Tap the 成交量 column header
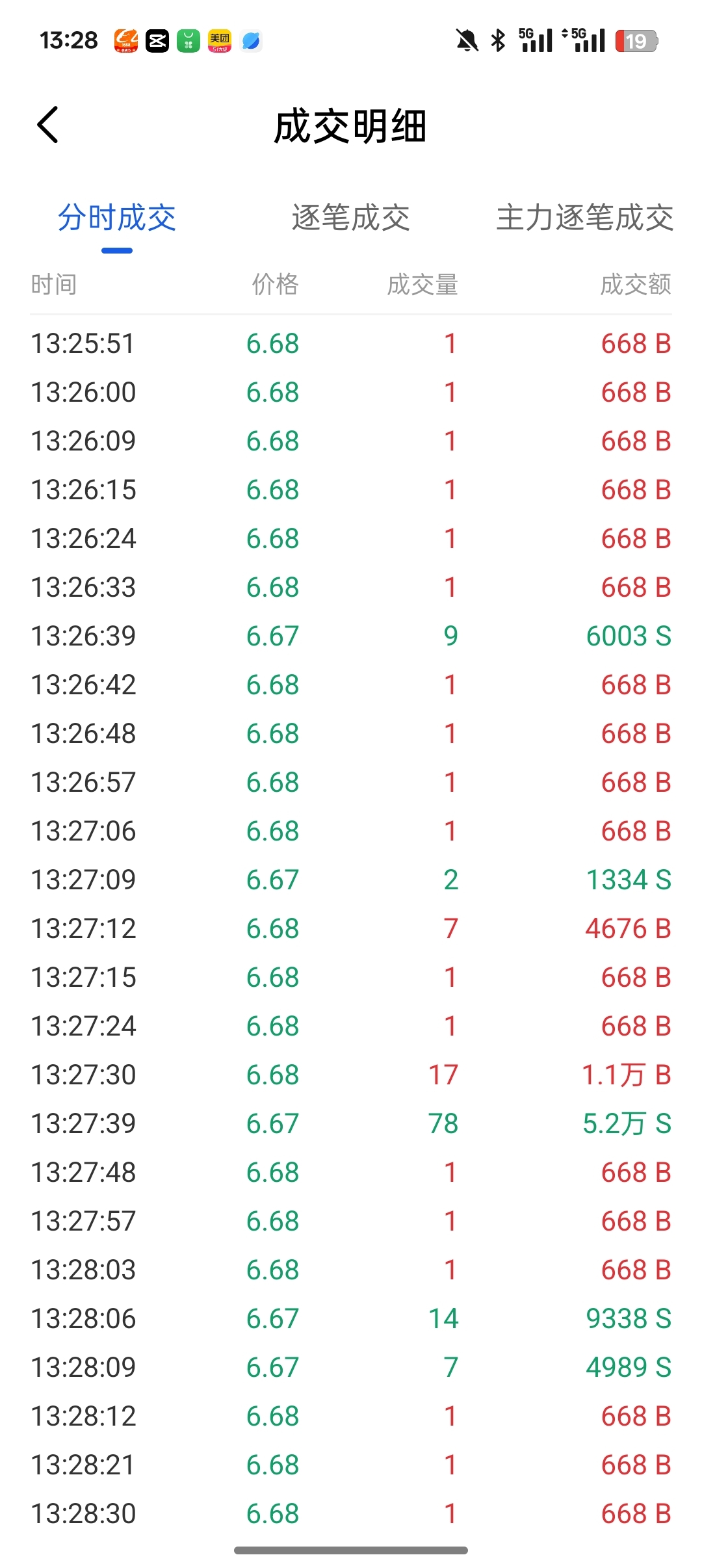 pos(422,285)
